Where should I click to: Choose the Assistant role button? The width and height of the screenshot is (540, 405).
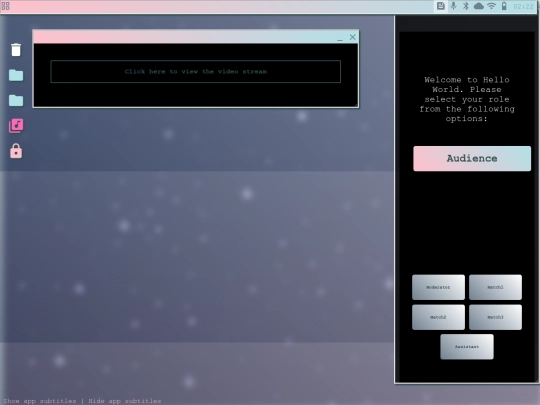[x=467, y=347]
